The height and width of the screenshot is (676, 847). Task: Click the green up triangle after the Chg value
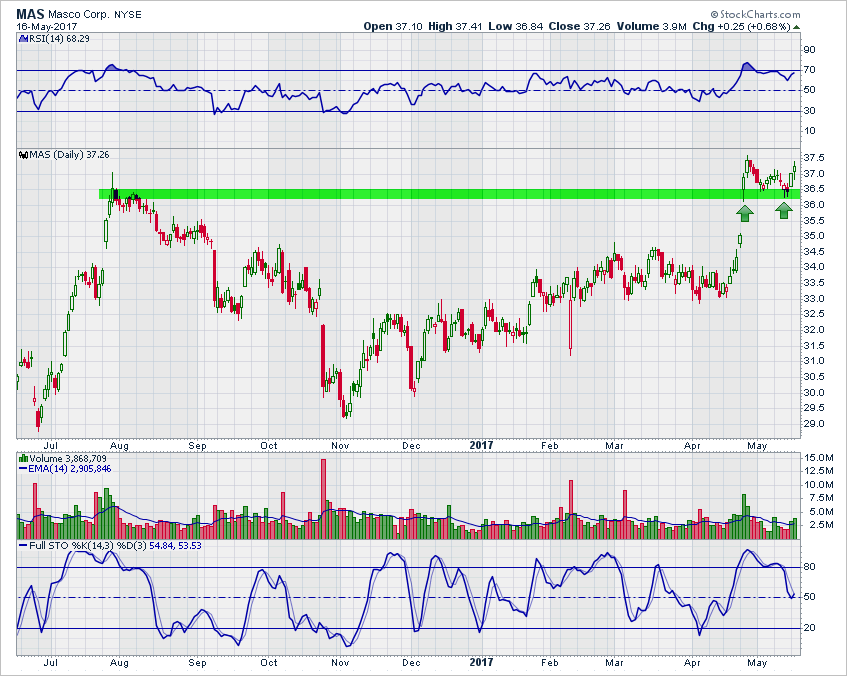click(797, 27)
